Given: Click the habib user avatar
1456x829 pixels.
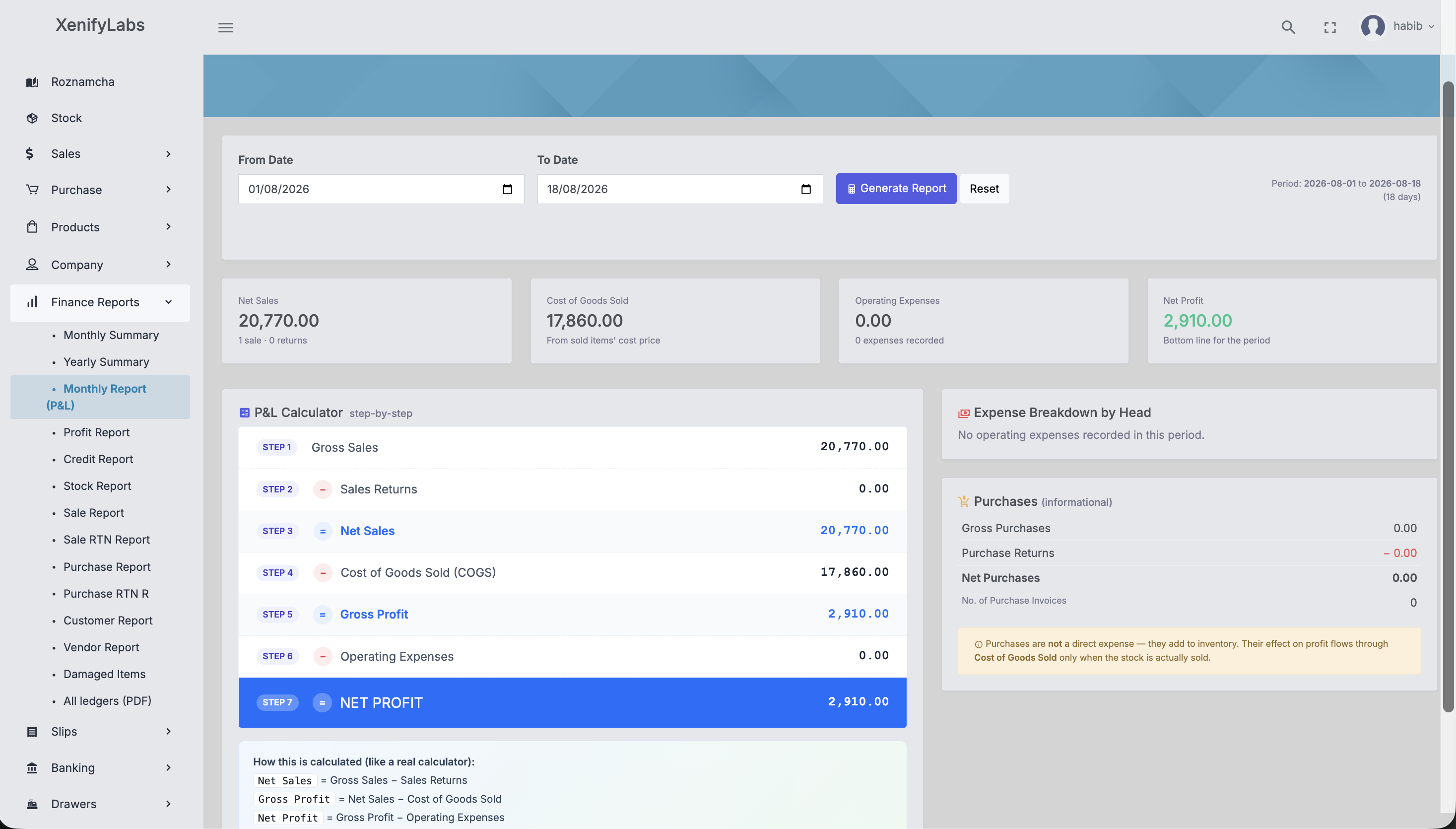Looking at the screenshot, I should (1372, 26).
